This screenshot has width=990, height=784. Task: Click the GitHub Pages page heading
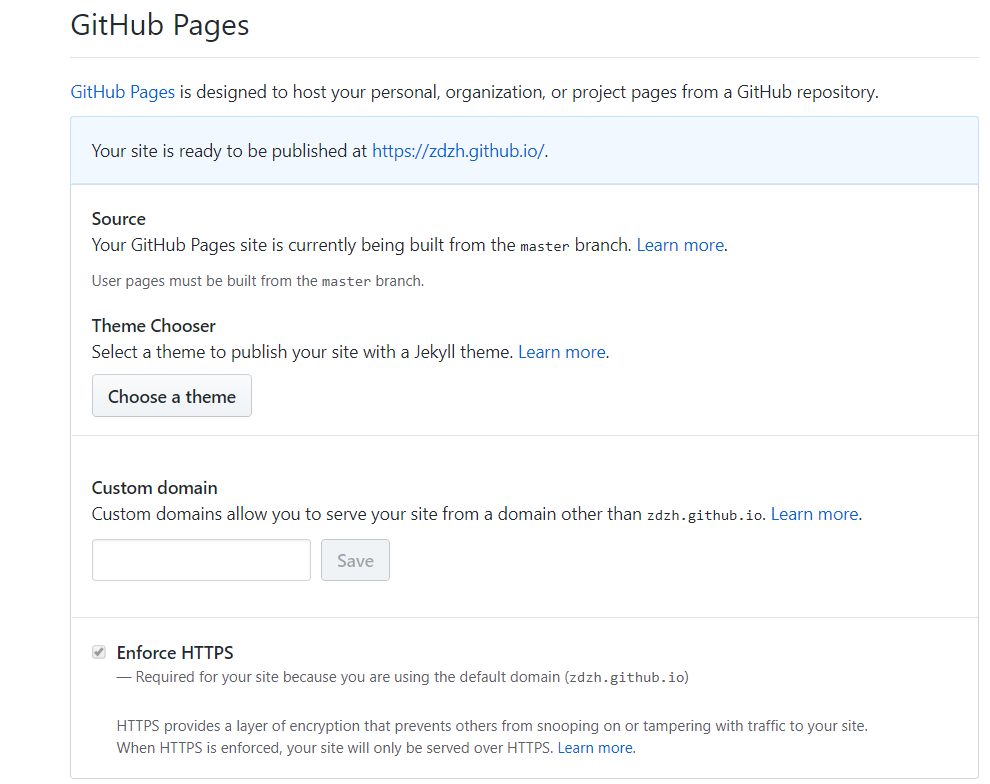pyautogui.click(x=160, y=25)
